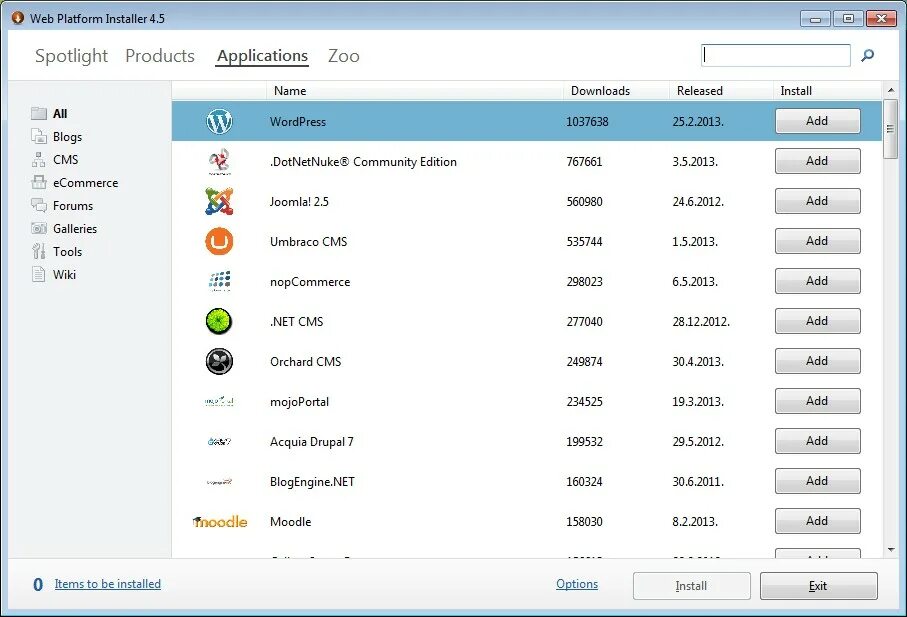The image size is (907, 617).
Task: Filter list by Blogs category
Action: (x=67, y=136)
